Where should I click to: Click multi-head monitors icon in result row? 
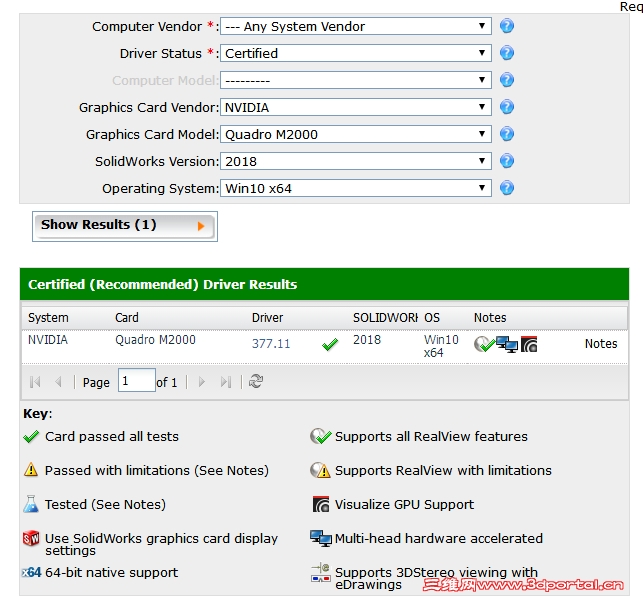507,344
